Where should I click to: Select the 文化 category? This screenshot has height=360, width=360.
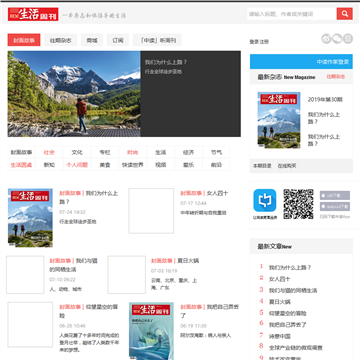click(x=77, y=152)
